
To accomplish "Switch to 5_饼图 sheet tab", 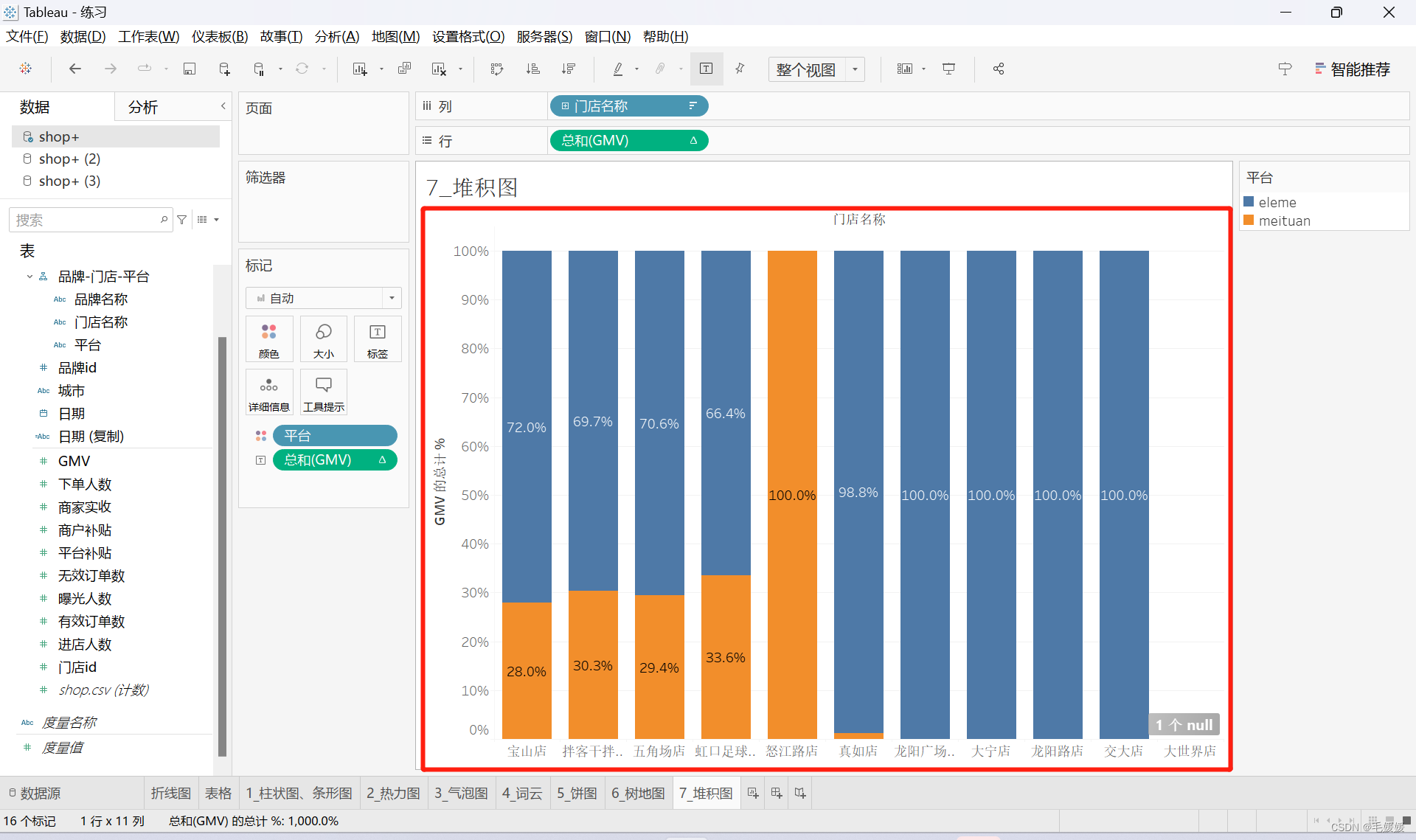I will pyautogui.click(x=577, y=794).
